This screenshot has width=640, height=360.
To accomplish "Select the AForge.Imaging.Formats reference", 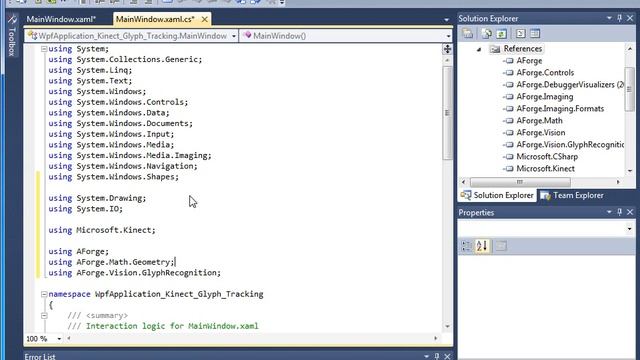I will pyautogui.click(x=560, y=109).
